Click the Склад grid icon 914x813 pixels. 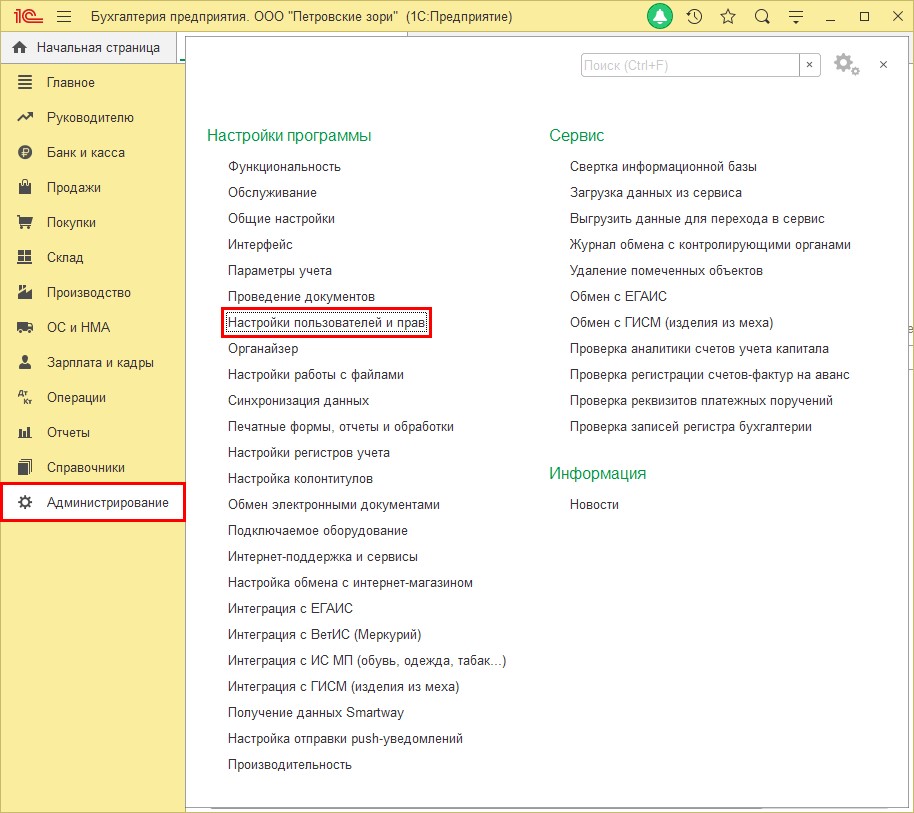[24, 257]
